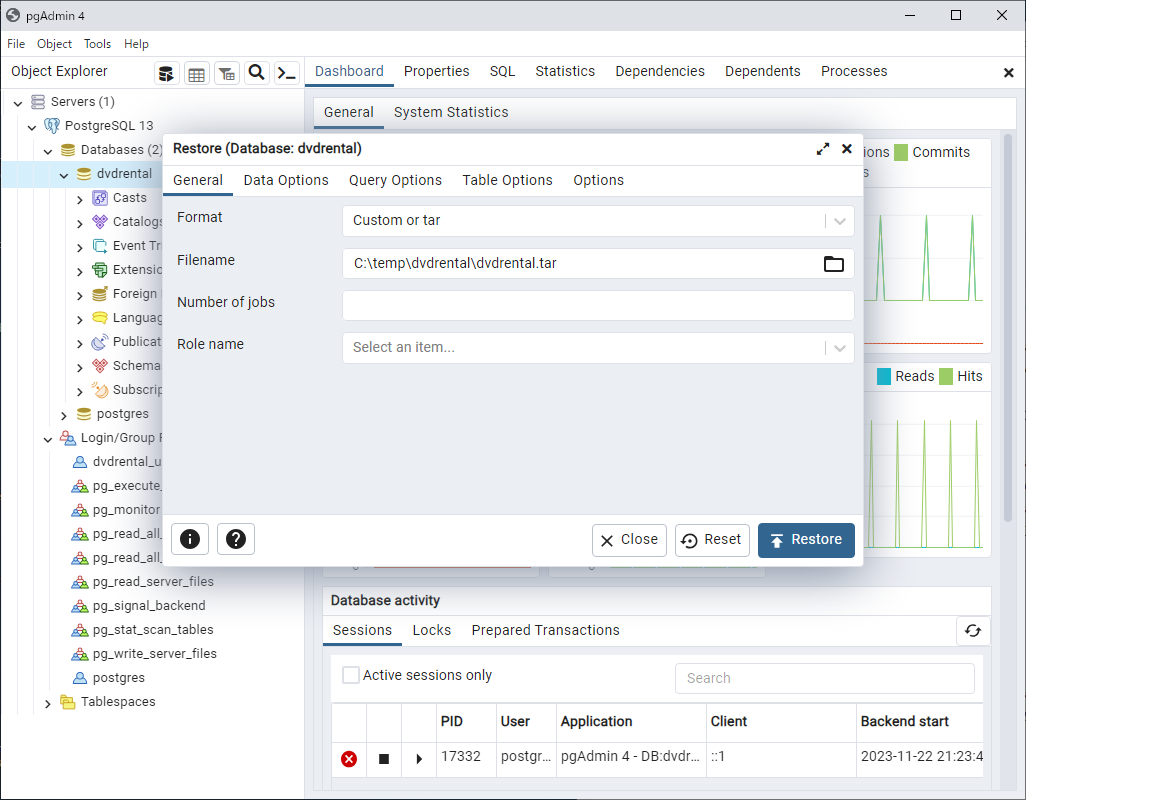1152x800 pixels.
Task: Click the Commits legend color swatch
Action: 901,153
